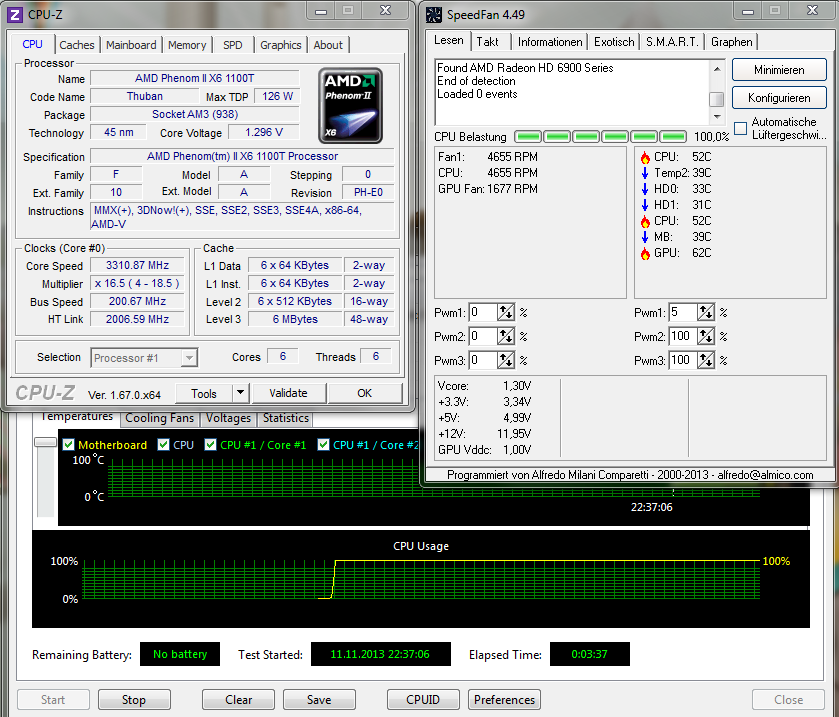Switch to the Statistics tab
The height and width of the screenshot is (717, 839).
[x=286, y=418]
